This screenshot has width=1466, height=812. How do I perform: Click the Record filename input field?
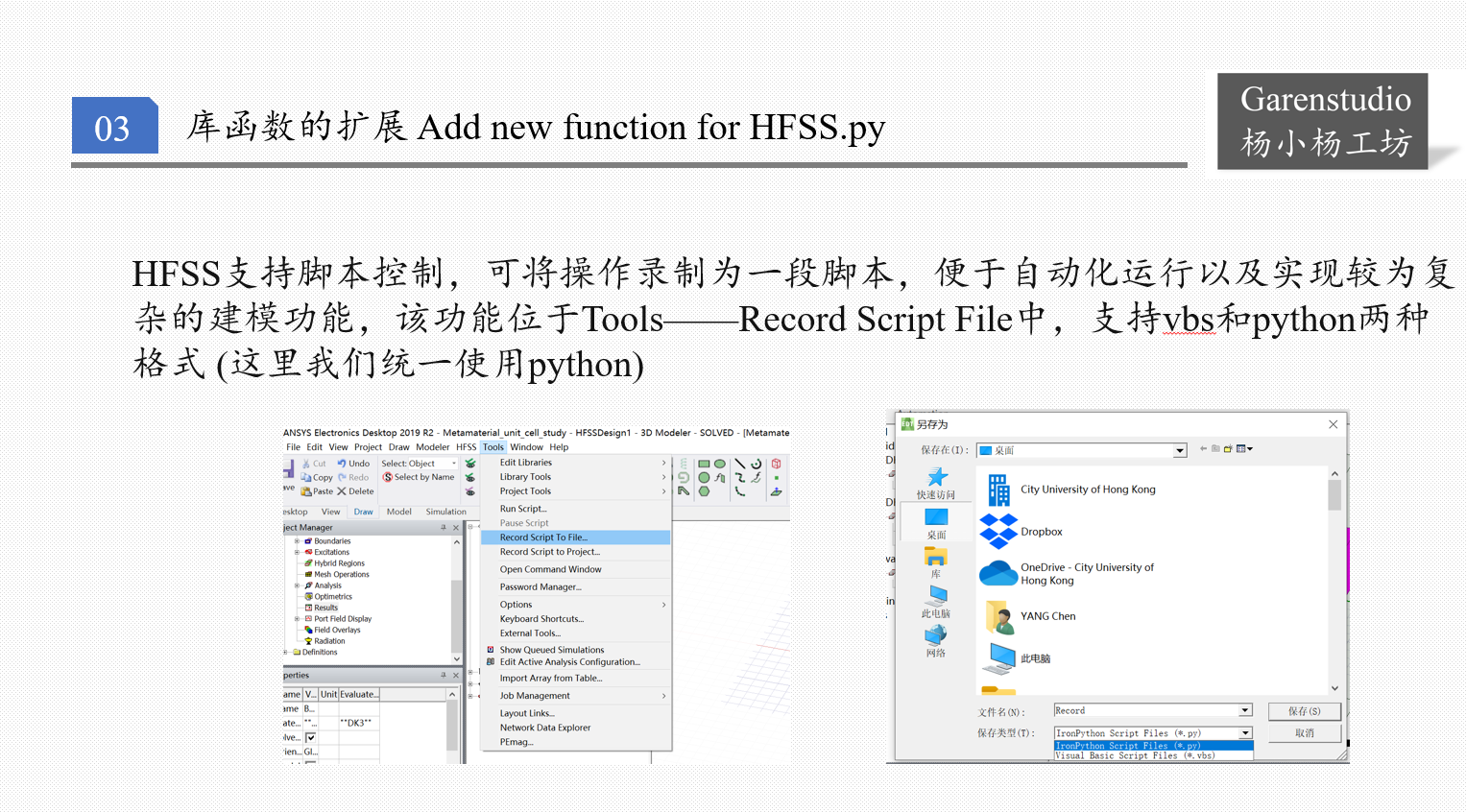tap(1145, 710)
